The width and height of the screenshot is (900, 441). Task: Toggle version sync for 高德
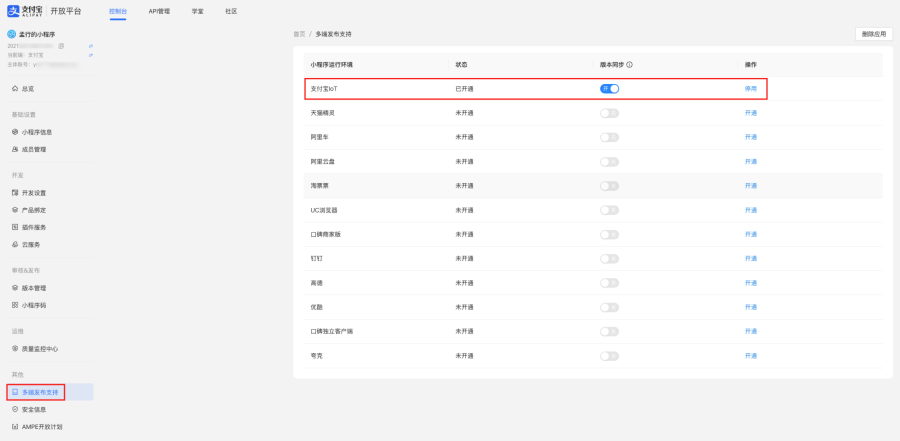(610, 283)
